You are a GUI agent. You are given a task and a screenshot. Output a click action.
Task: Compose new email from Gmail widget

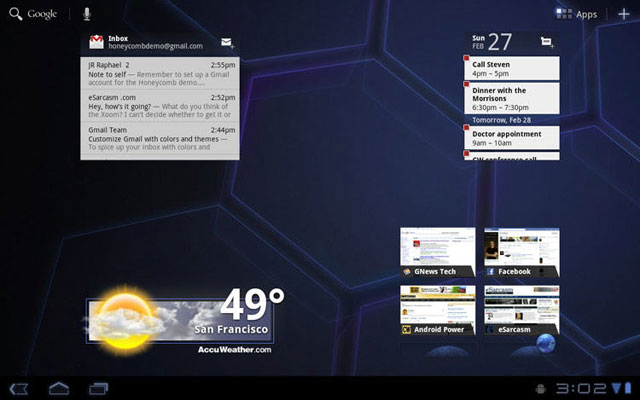[x=227, y=43]
